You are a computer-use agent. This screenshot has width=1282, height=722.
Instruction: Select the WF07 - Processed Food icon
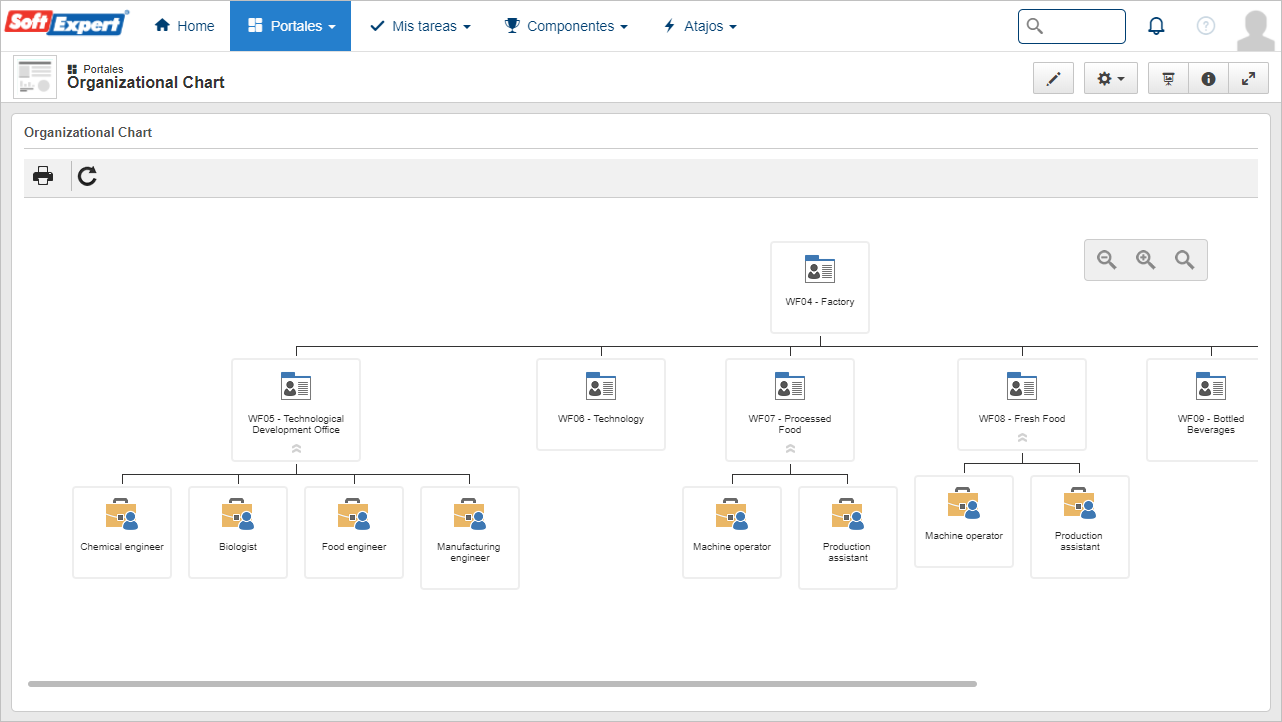point(790,386)
